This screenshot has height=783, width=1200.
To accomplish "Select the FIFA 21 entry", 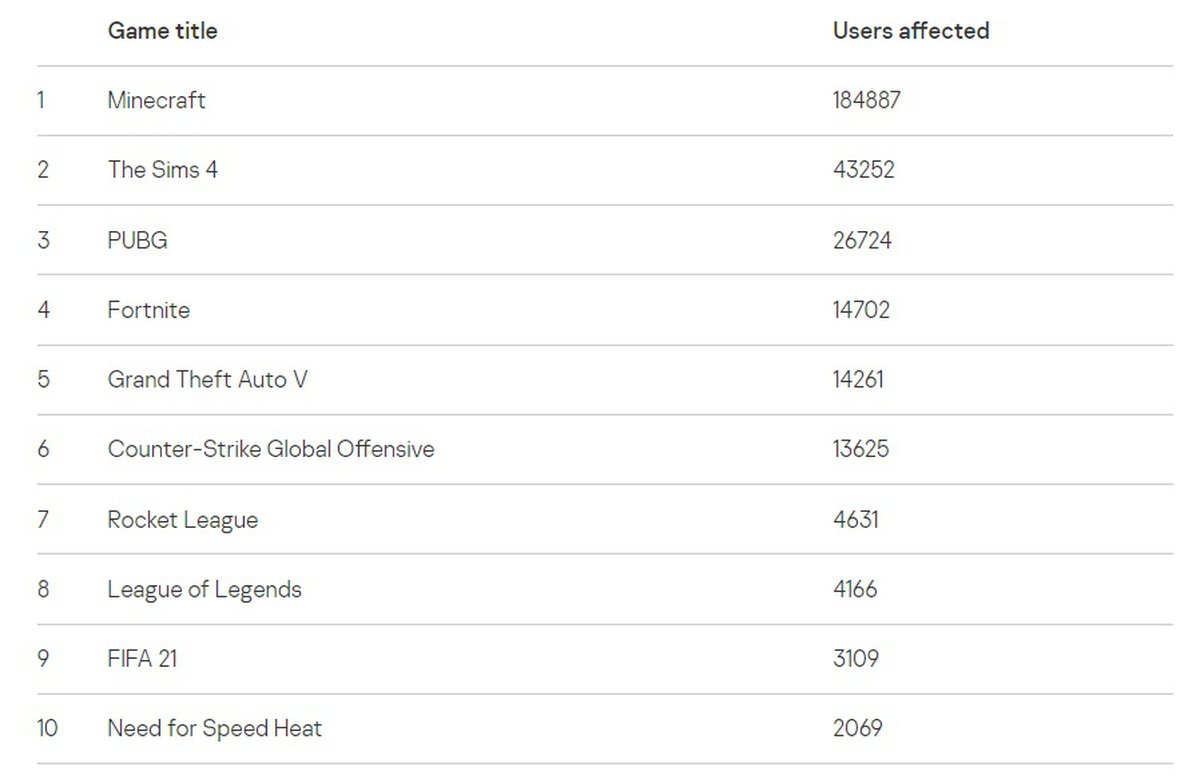I will (x=143, y=659).
